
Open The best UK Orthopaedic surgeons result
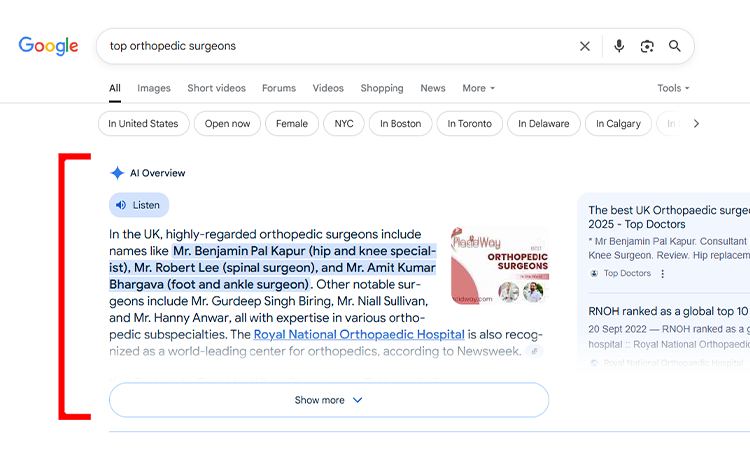tap(669, 217)
